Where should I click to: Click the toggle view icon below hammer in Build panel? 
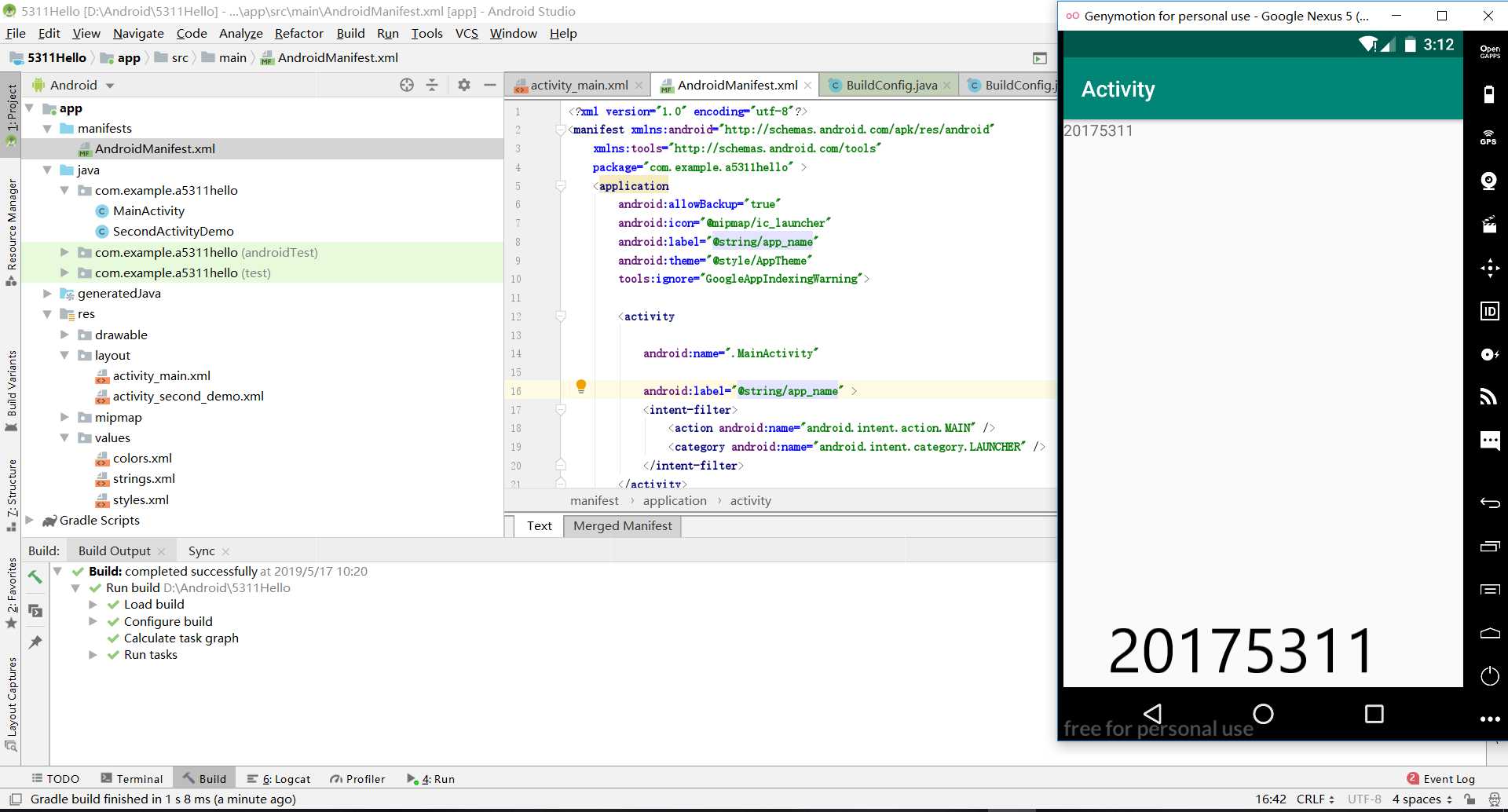[x=35, y=610]
